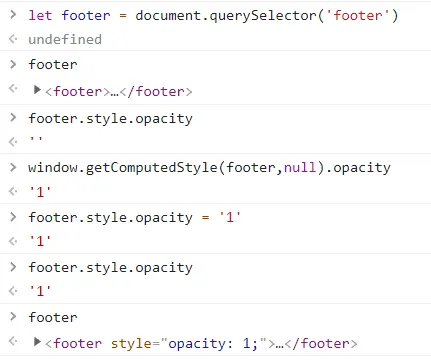Click the footer.style.opacity = '1' command line
The width and height of the screenshot is (431, 362).
[135, 218]
